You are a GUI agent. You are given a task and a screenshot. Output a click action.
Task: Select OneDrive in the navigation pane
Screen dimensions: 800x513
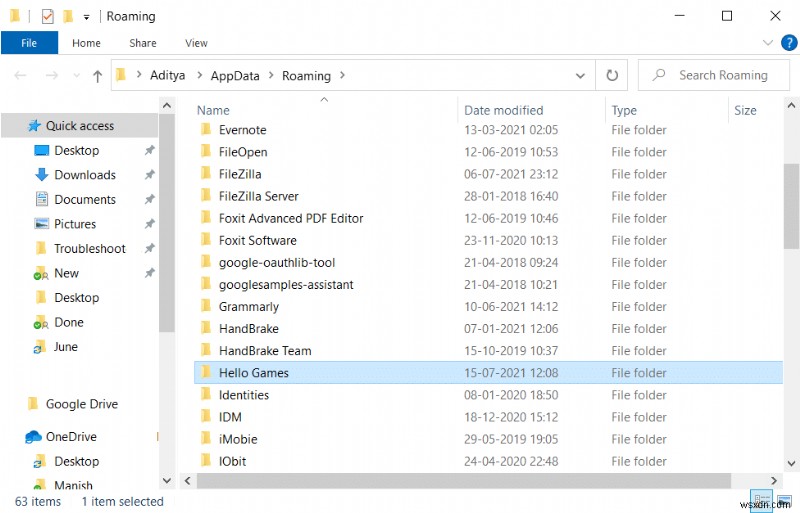(x=71, y=436)
